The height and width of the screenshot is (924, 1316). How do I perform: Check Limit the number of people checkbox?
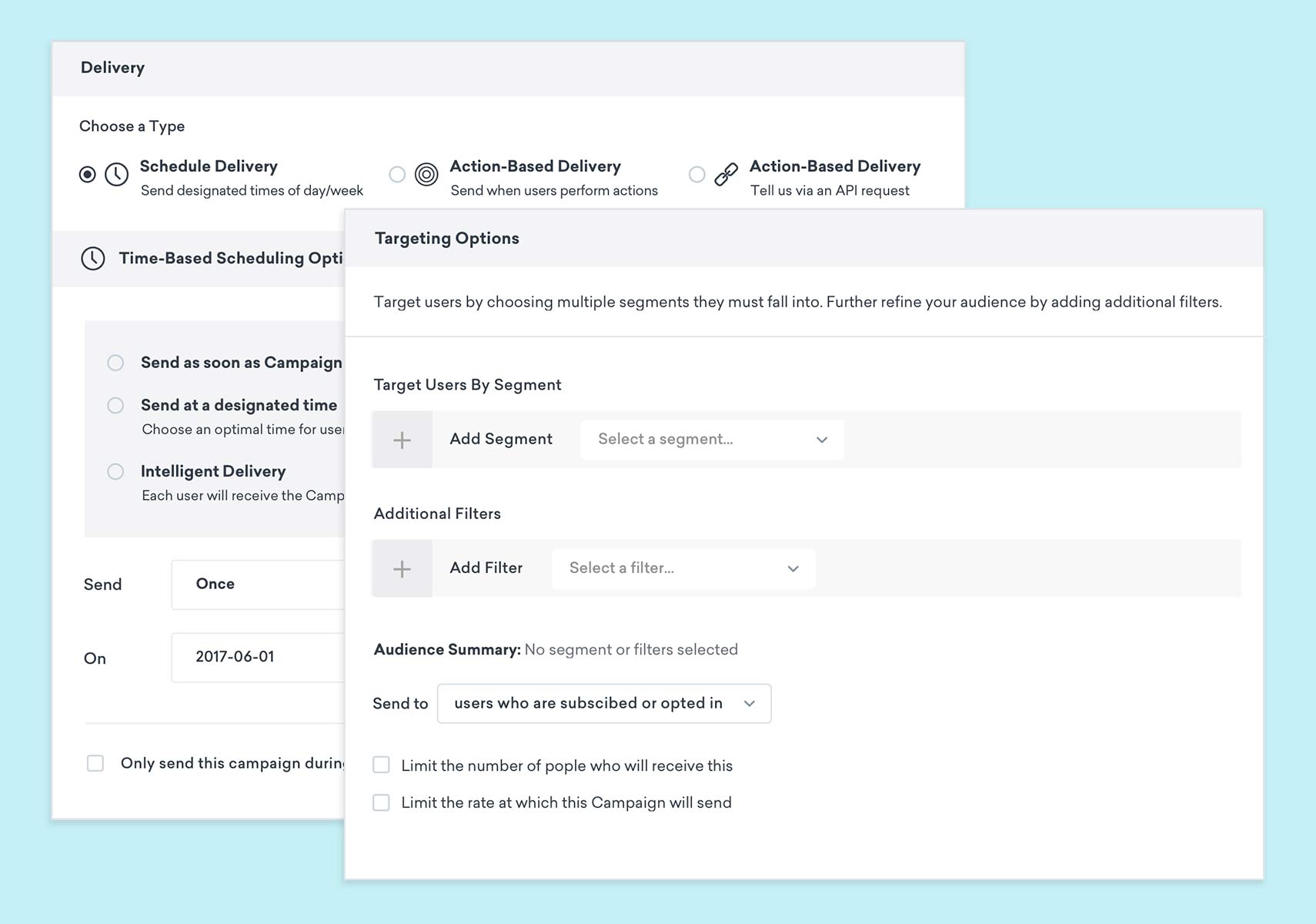pyautogui.click(x=381, y=765)
